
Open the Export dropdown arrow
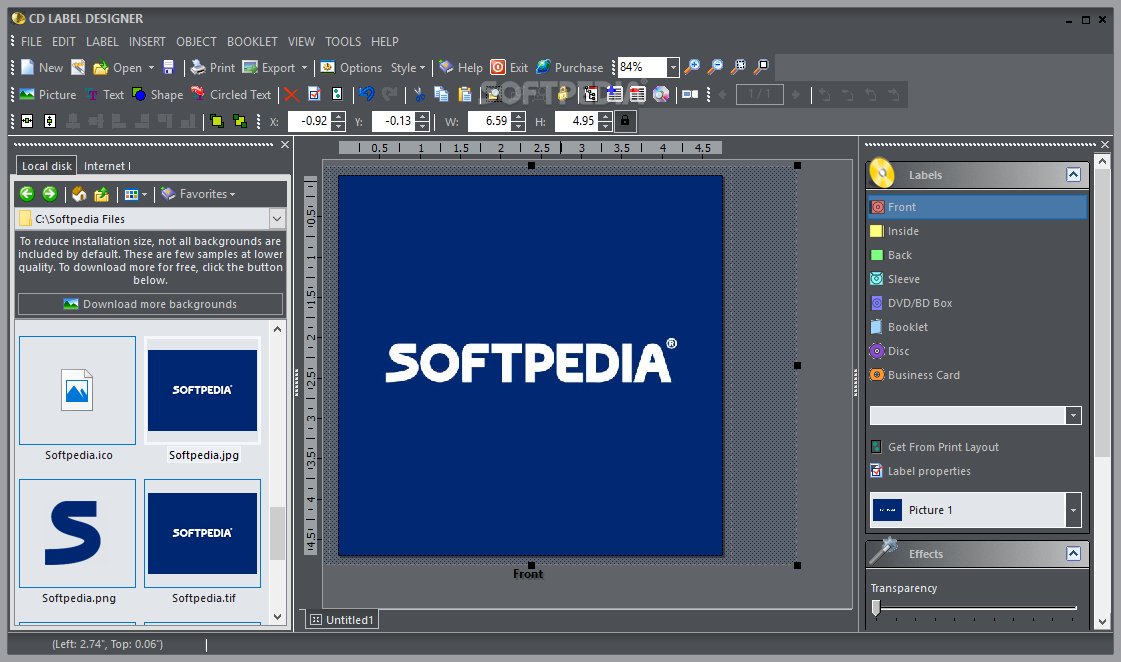(305, 68)
